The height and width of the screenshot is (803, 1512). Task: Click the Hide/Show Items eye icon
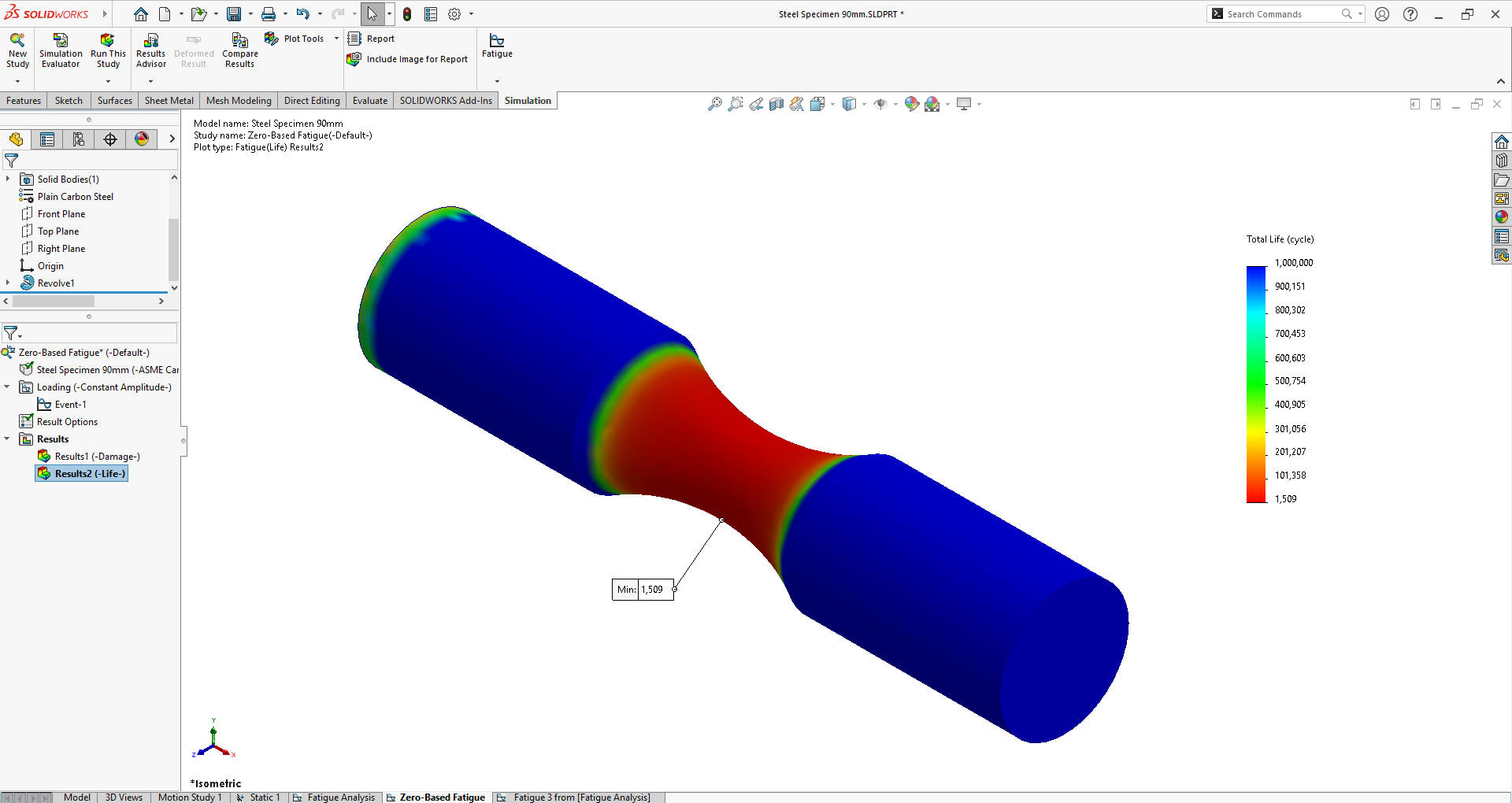point(881,103)
